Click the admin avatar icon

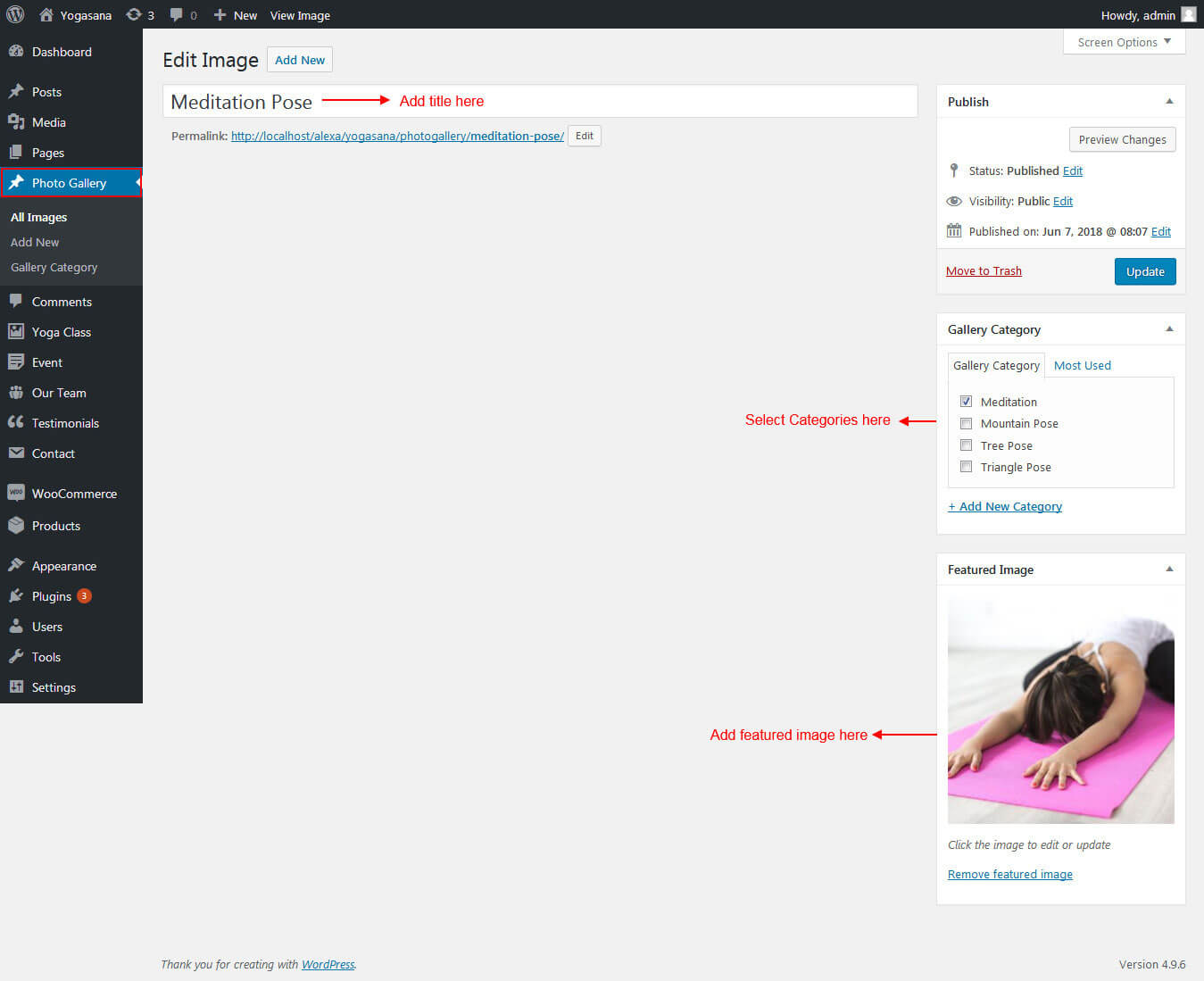(1189, 14)
